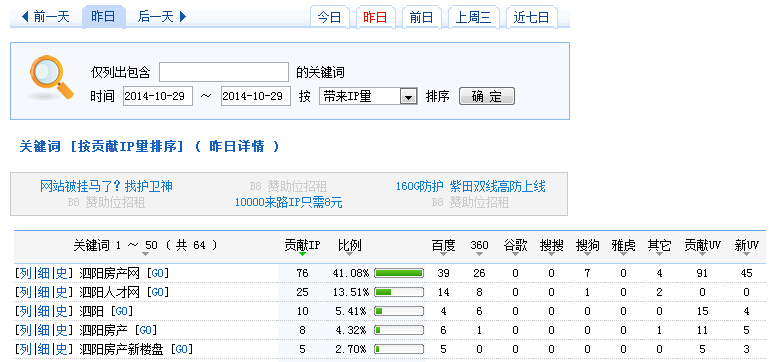Sort by 比例 column arrow
The image size is (776, 362).
[x=350, y=254]
